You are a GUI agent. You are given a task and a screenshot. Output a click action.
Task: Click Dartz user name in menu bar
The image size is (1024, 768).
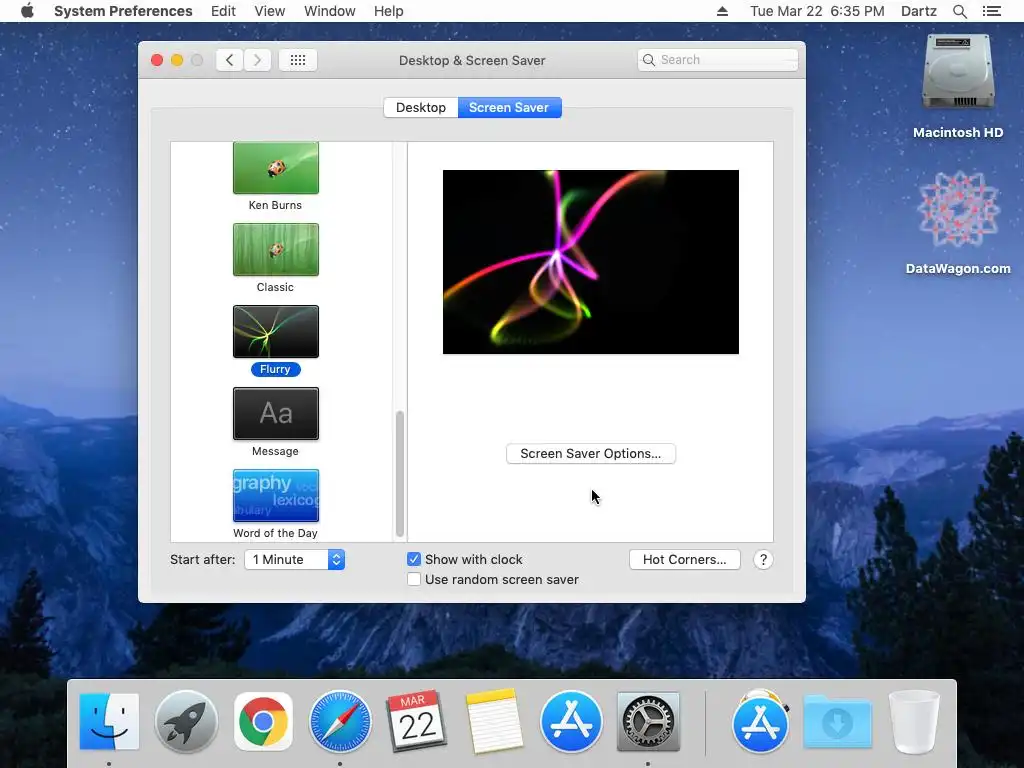(x=918, y=11)
